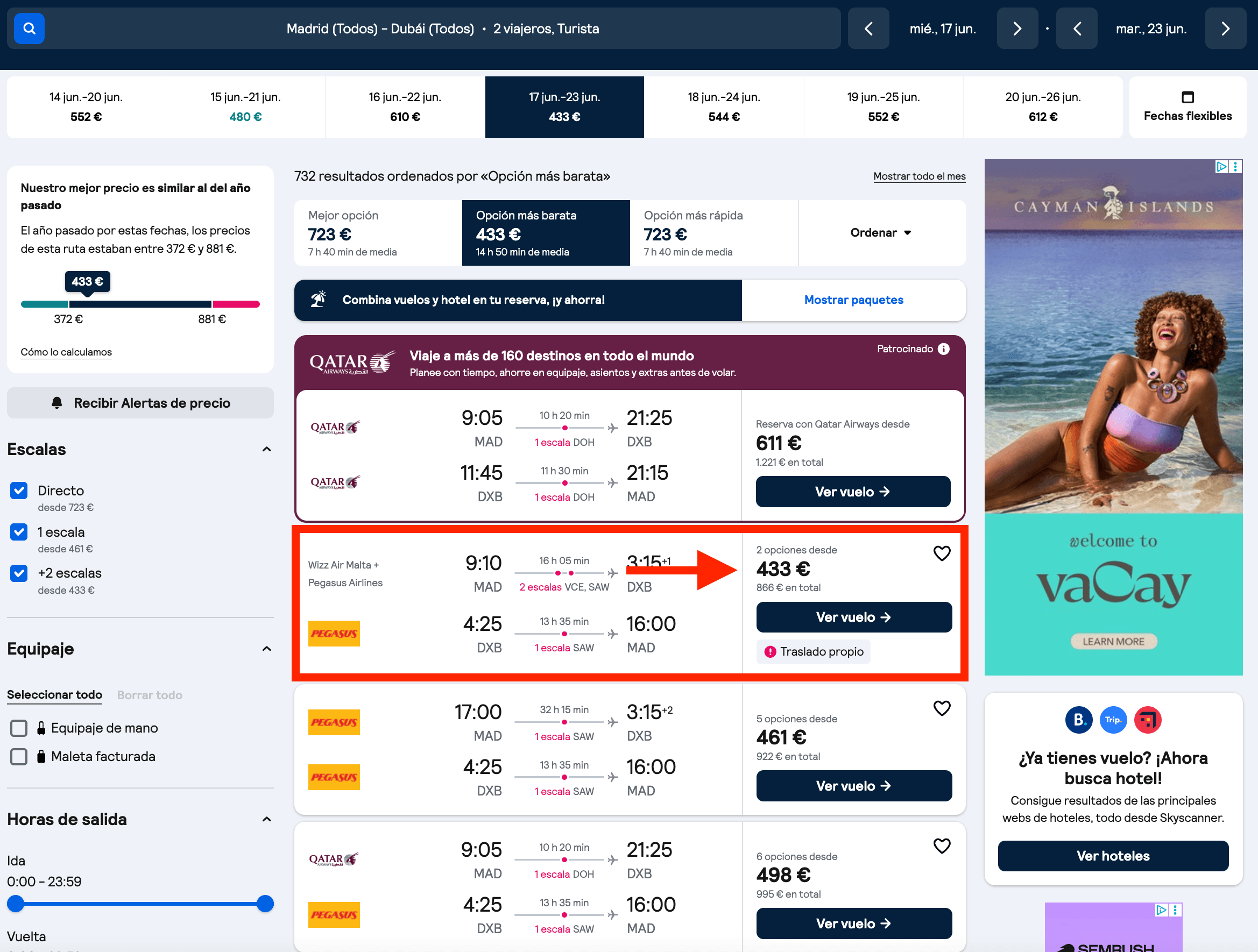1258x952 pixels.
Task: Click the Patrocinado info icon
Action: point(944,349)
